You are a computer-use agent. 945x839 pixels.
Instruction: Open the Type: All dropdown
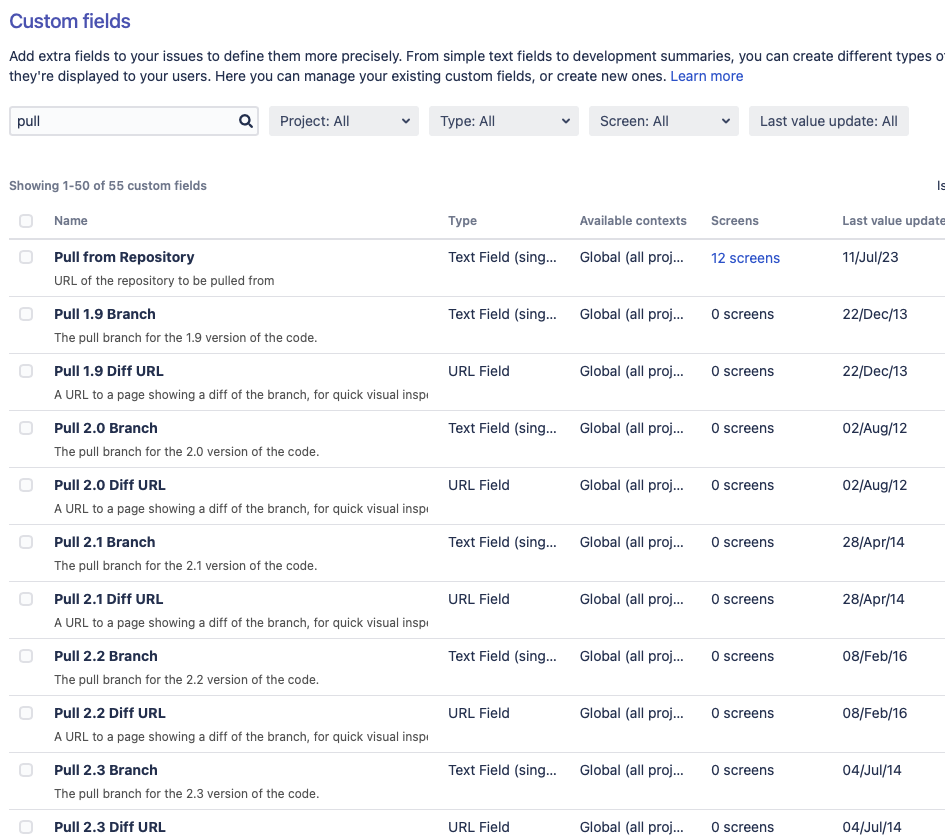point(504,121)
